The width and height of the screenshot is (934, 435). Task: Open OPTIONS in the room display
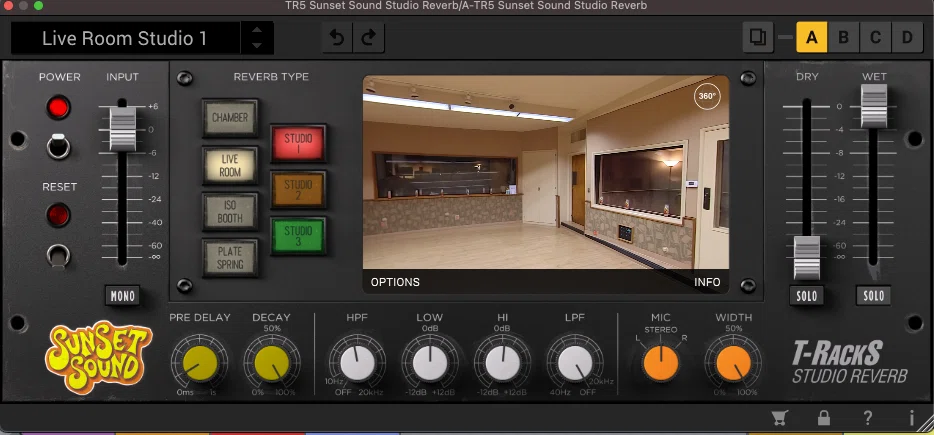click(x=395, y=282)
